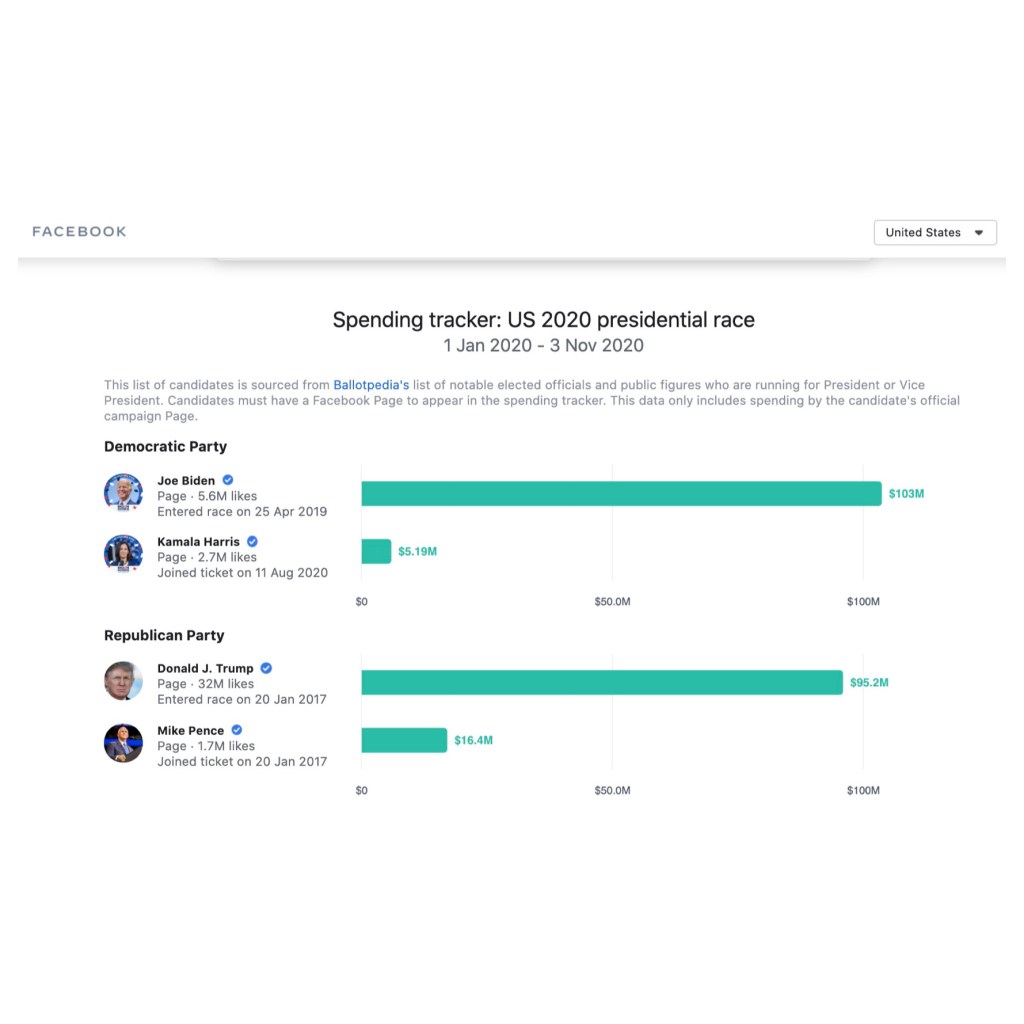Open Donald J. Trump's page name link

(x=205, y=669)
